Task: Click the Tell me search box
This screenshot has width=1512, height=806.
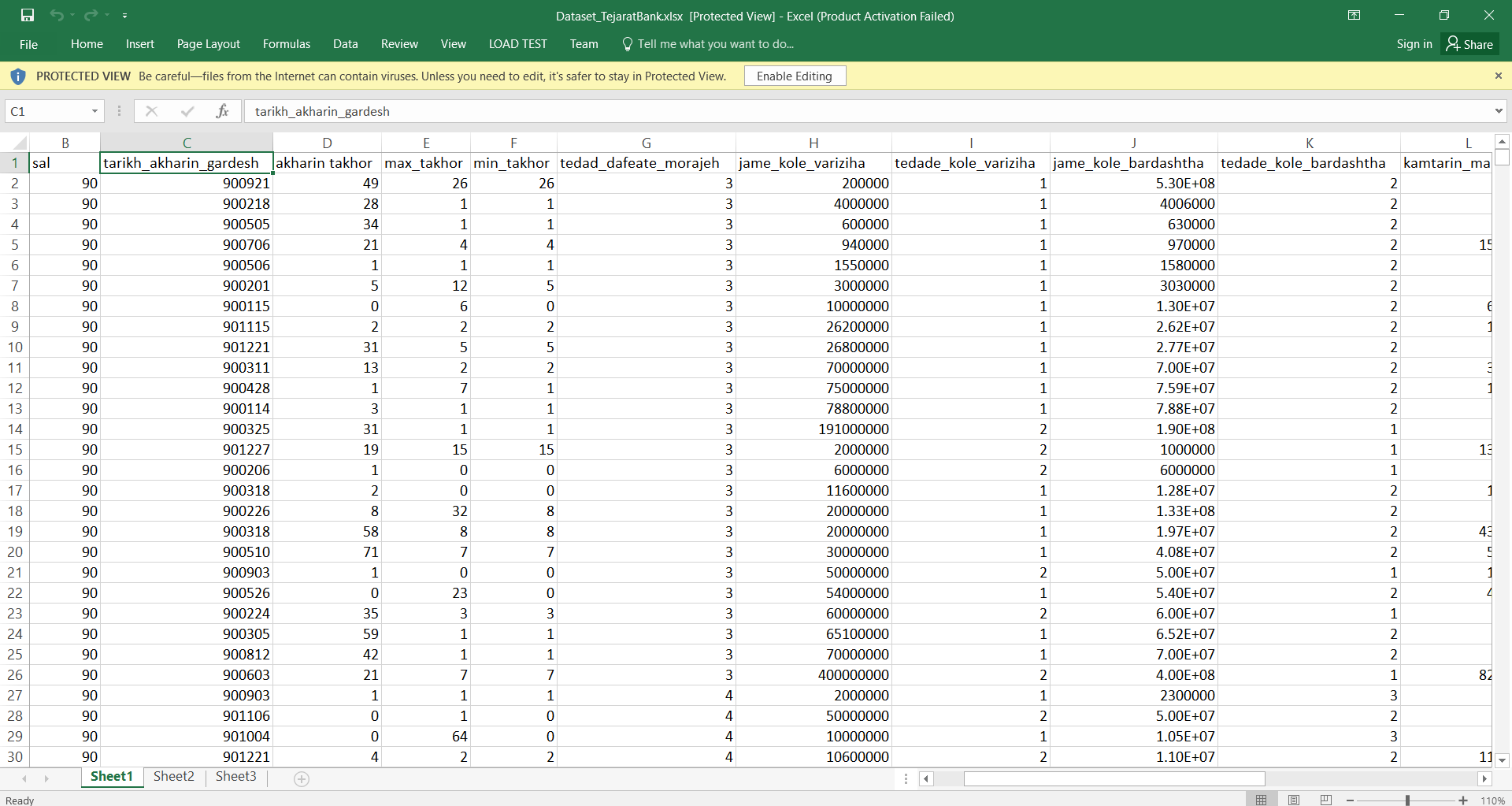Action: pyautogui.click(x=715, y=44)
